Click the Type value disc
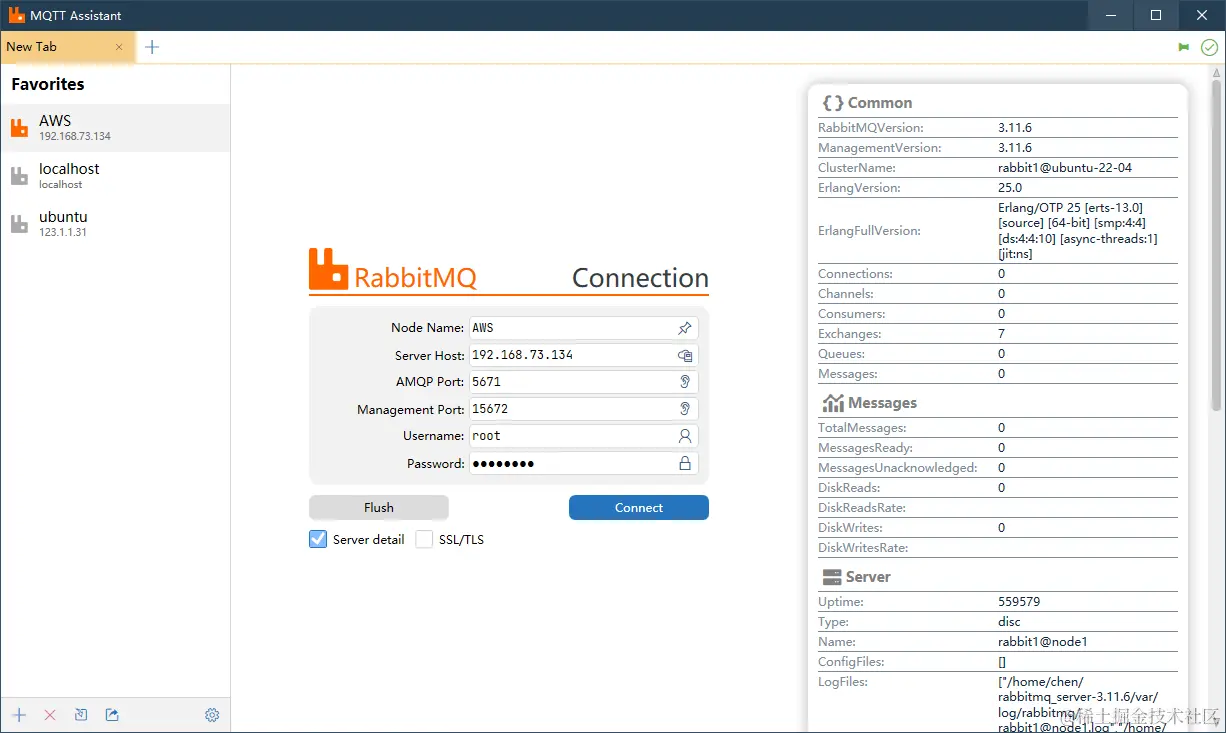The image size is (1226, 733). click(1009, 622)
